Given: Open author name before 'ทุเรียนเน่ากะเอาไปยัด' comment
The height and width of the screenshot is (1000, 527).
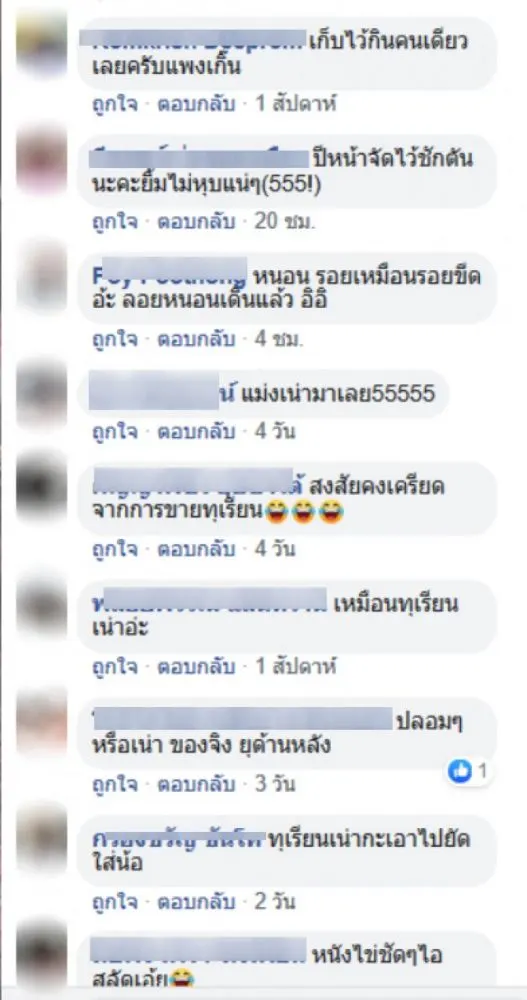Looking at the screenshot, I should (x=179, y=839).
